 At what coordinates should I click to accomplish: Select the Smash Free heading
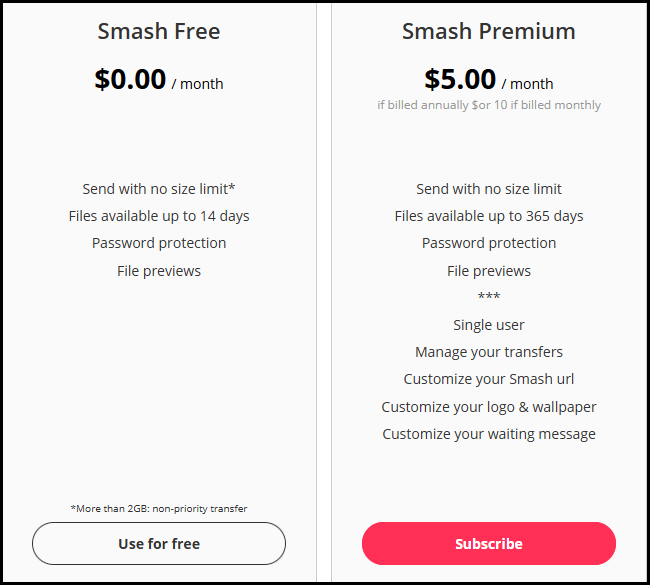(159, 31)
